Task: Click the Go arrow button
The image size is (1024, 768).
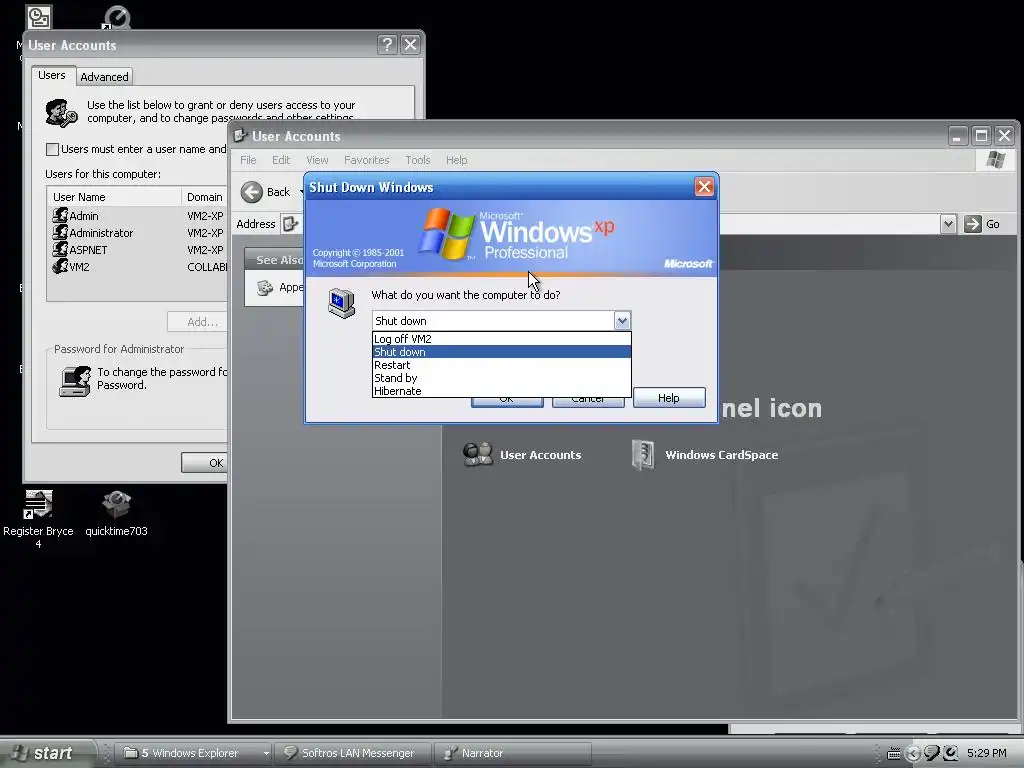Action: tap(973, 224)
